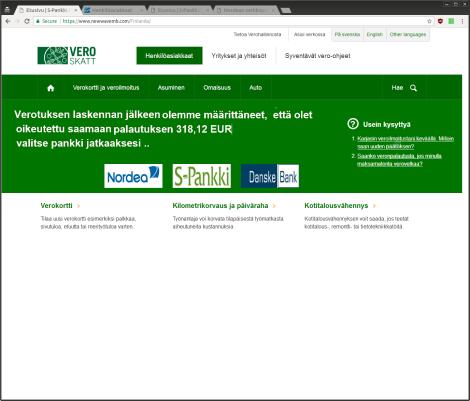Open the Omaisuus nav item
Screen dimensions: 470x401
[x=217, y=88]
